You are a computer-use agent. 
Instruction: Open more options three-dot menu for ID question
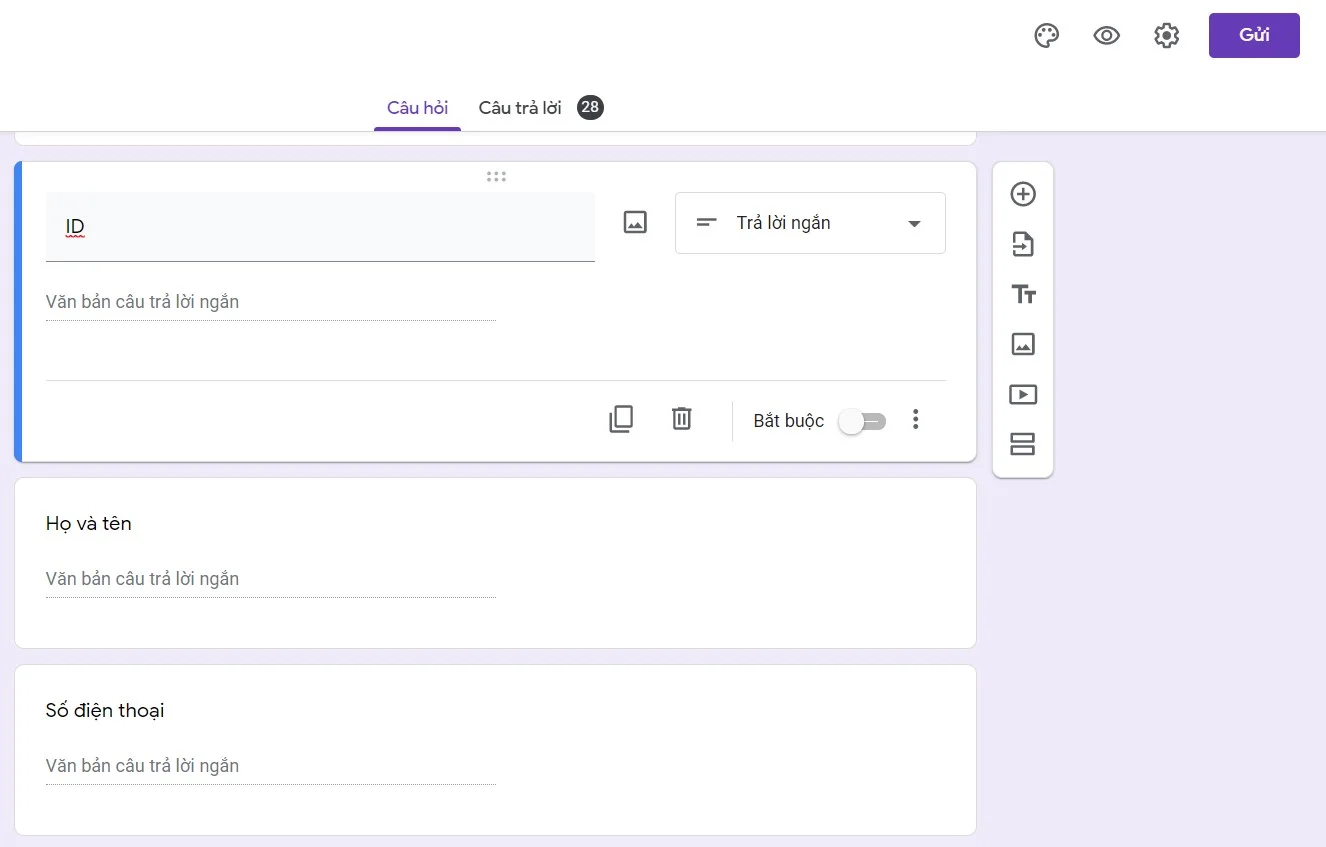tap(915, 420)
